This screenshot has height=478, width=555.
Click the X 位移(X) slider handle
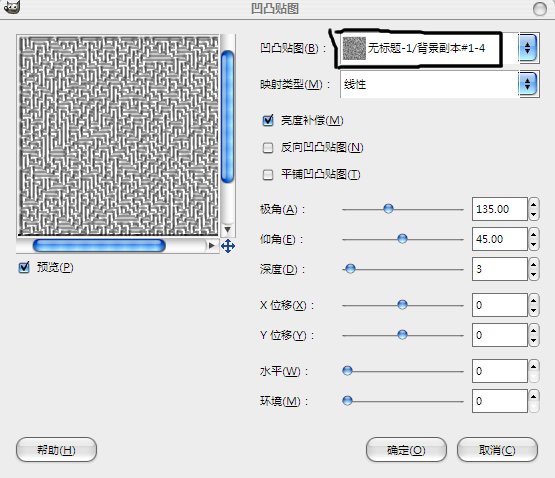pyautogui.click(x=402, y=305)
